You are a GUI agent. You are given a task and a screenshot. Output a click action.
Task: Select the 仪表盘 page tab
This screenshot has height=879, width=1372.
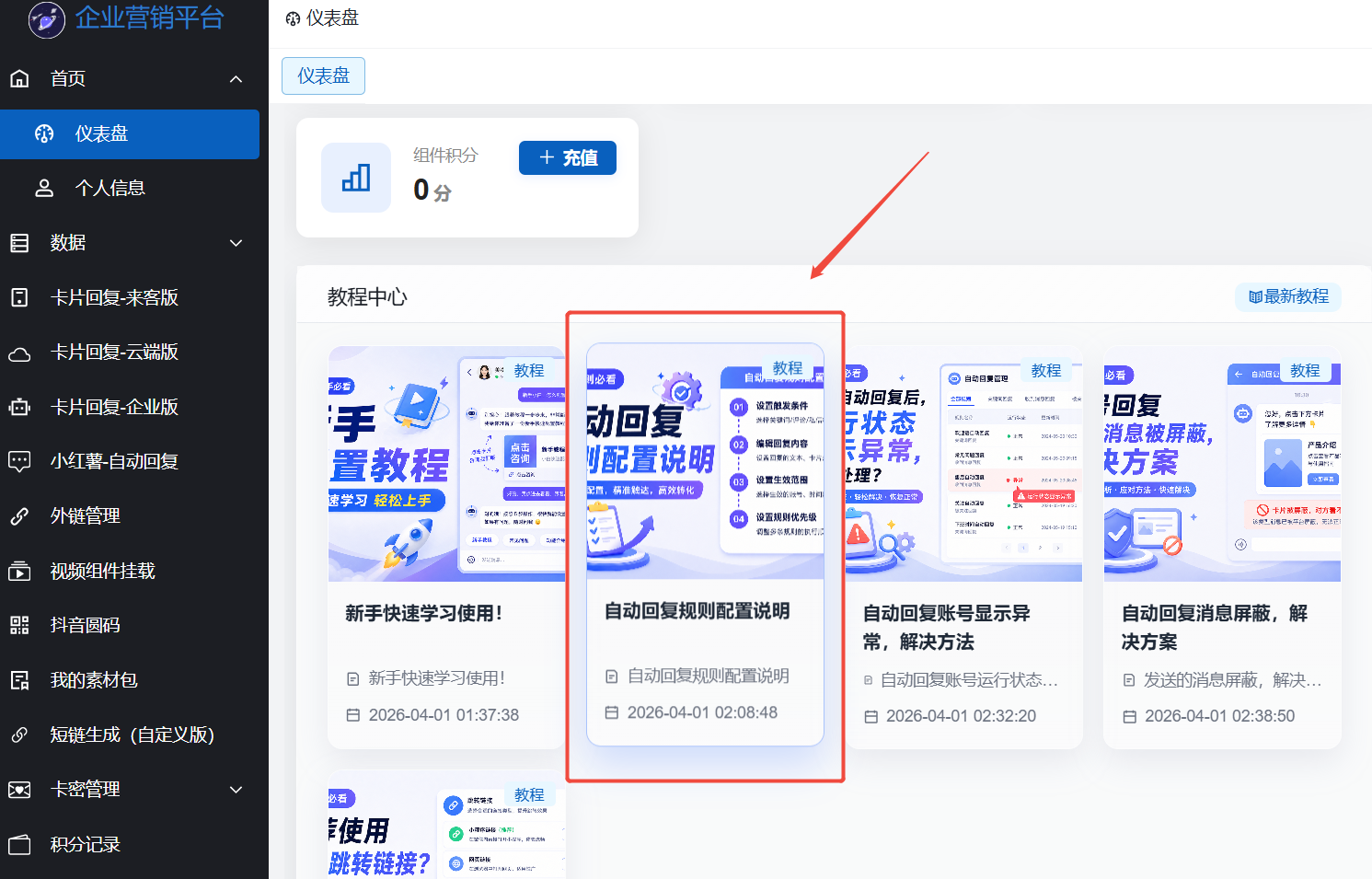pos(323,75)
